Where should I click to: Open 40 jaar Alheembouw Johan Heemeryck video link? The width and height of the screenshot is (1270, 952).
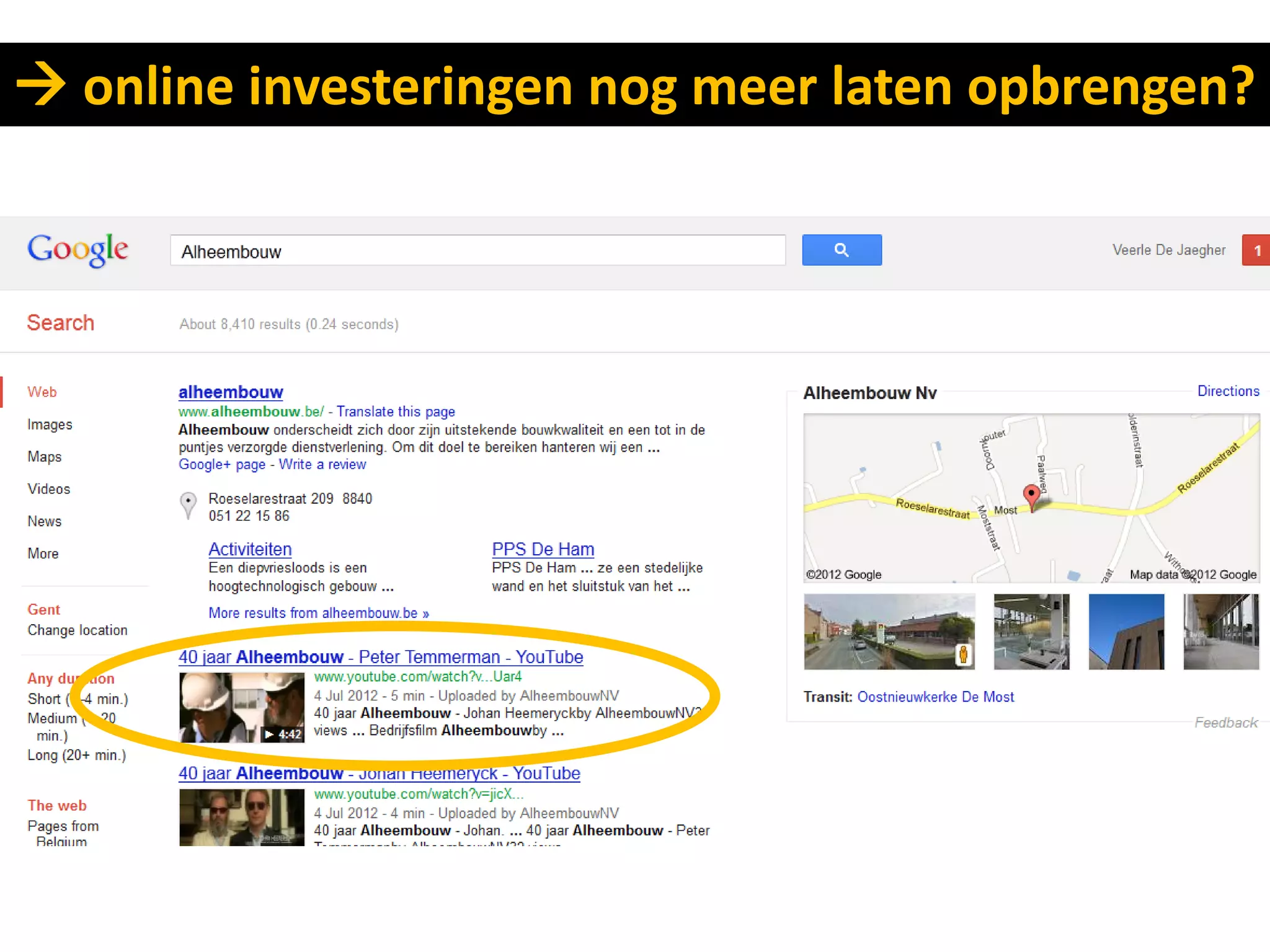pyautogui.click(x=380, y=773)
